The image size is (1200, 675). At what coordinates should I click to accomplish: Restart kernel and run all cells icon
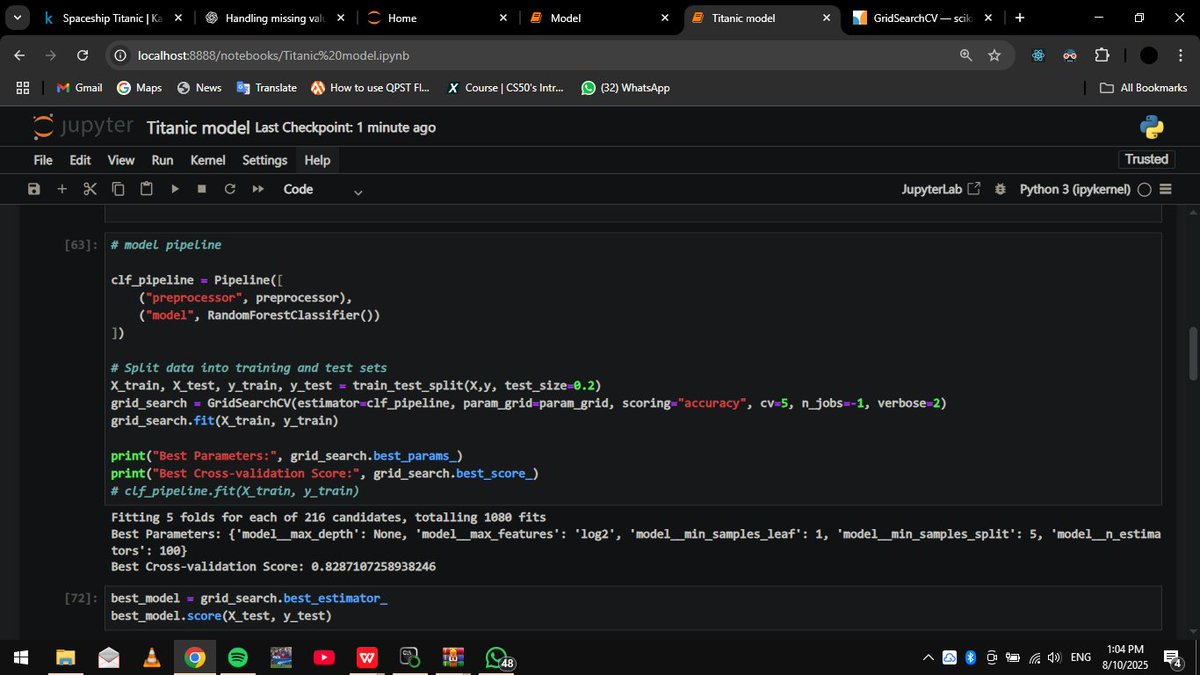[258, 189]
